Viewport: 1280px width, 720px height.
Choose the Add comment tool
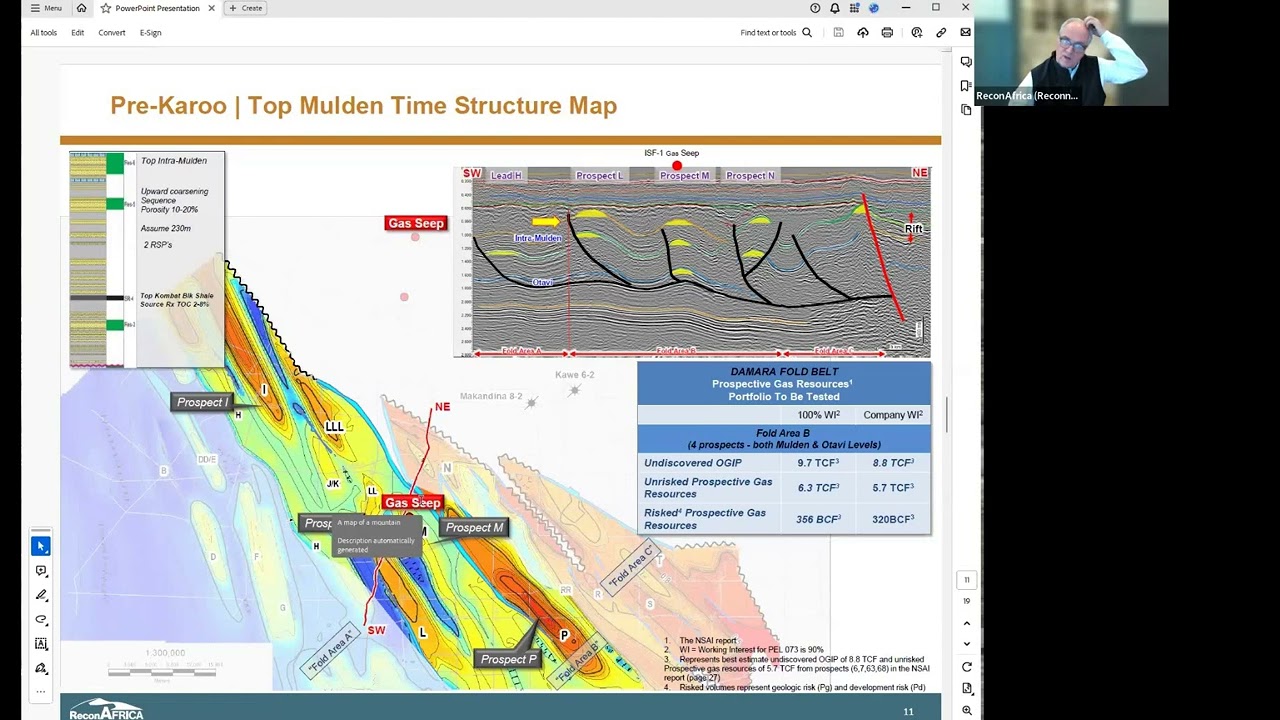coord(41,571)
